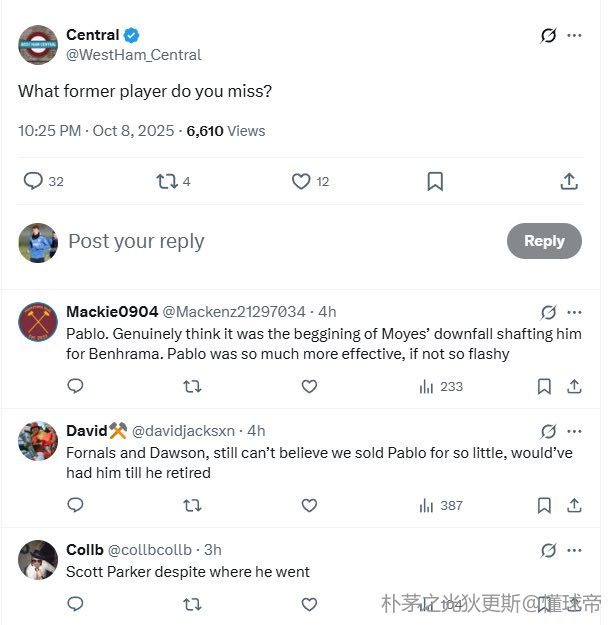The width and height of the screenshot is (613, 625).
Task: Open more options on Mackie0904's reply
Action: (574, 312)
